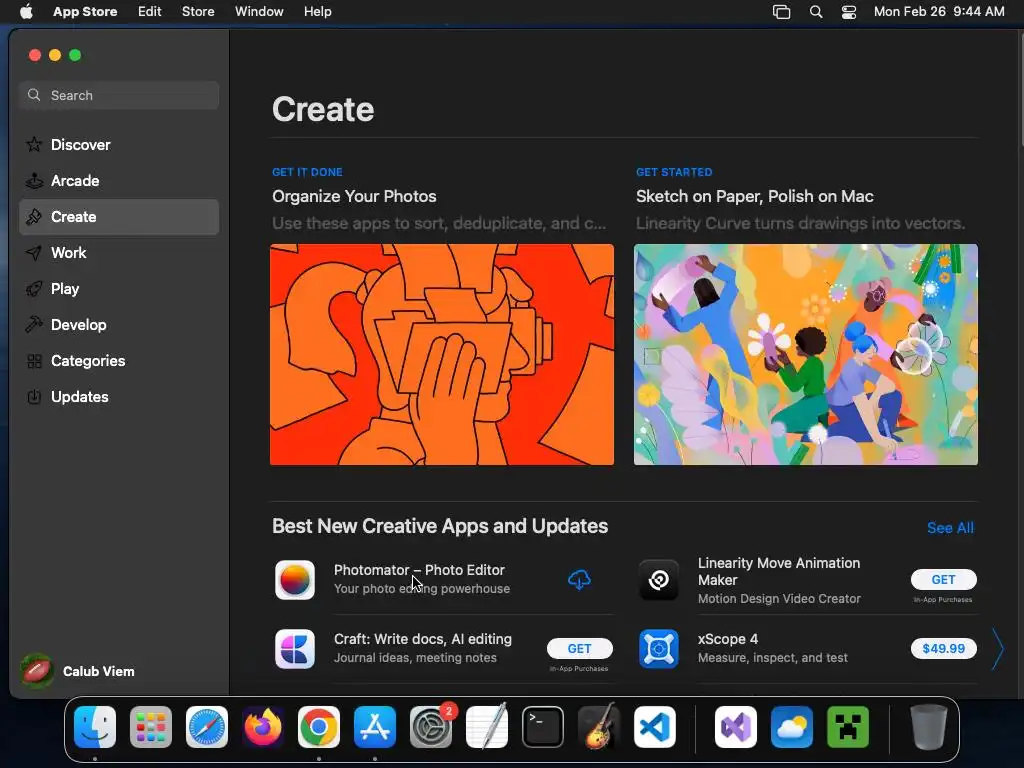Redownload Photomator using the cloud icon
Screen dimensions: 1024x768
579,579
